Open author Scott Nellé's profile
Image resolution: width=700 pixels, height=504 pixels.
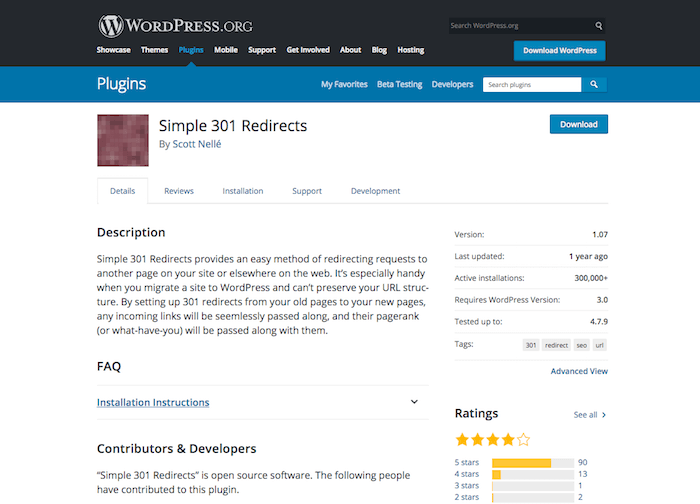[x=197, y=144]
